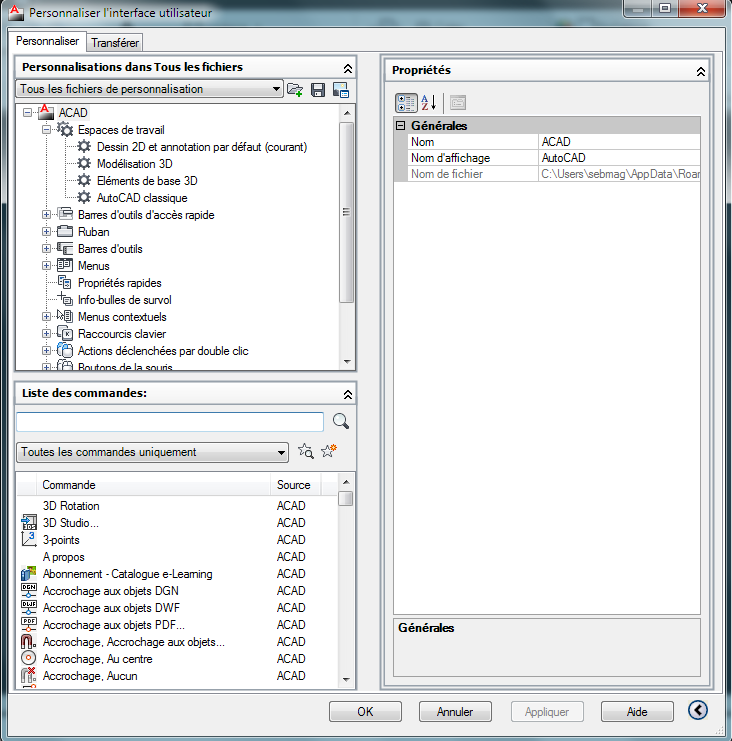
Task: Sort properties alphabetically with A-Z icon
Action: [x=428, y=102]
